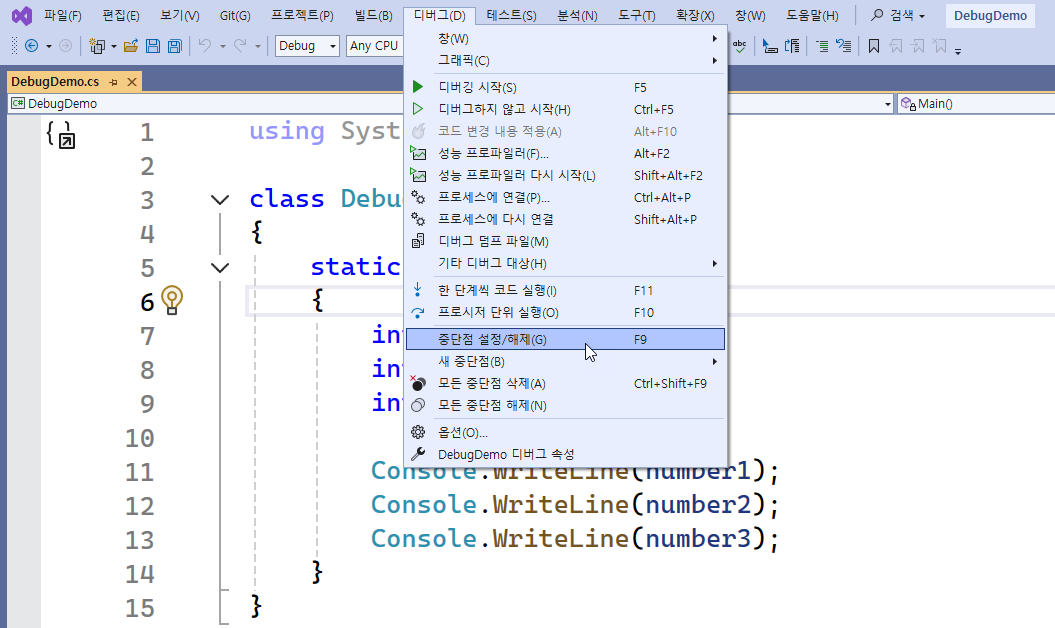This screenshot has width=1055, height=628.
Task: Click the bookmark toggle icon in toolbar
Action: 873,46
